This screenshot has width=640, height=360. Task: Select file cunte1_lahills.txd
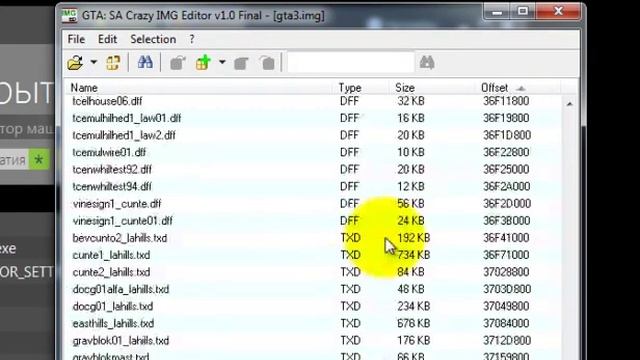click(x=111, y=255)
